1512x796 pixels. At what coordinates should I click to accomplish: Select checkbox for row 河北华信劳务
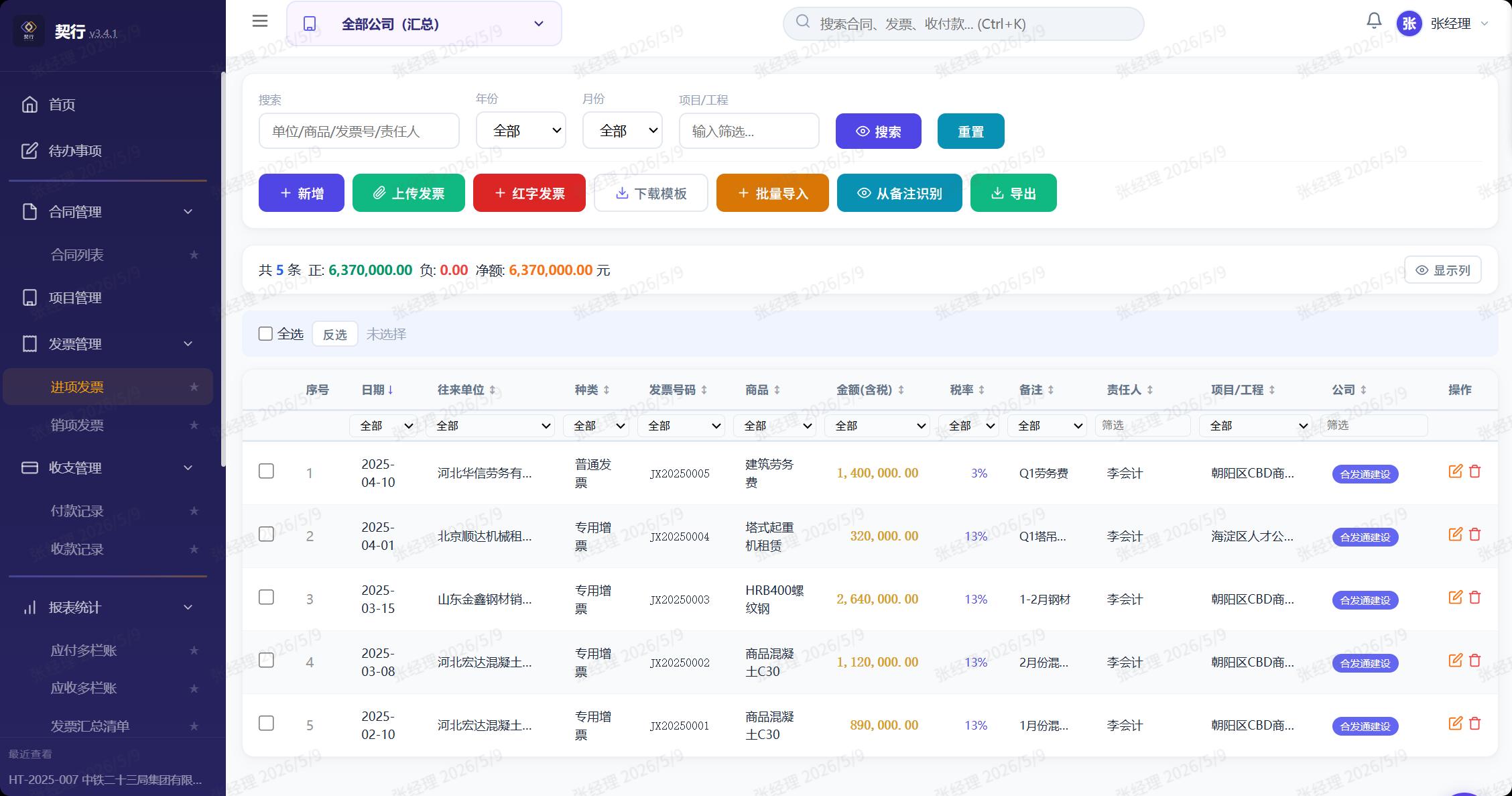[x=266, y=471]
